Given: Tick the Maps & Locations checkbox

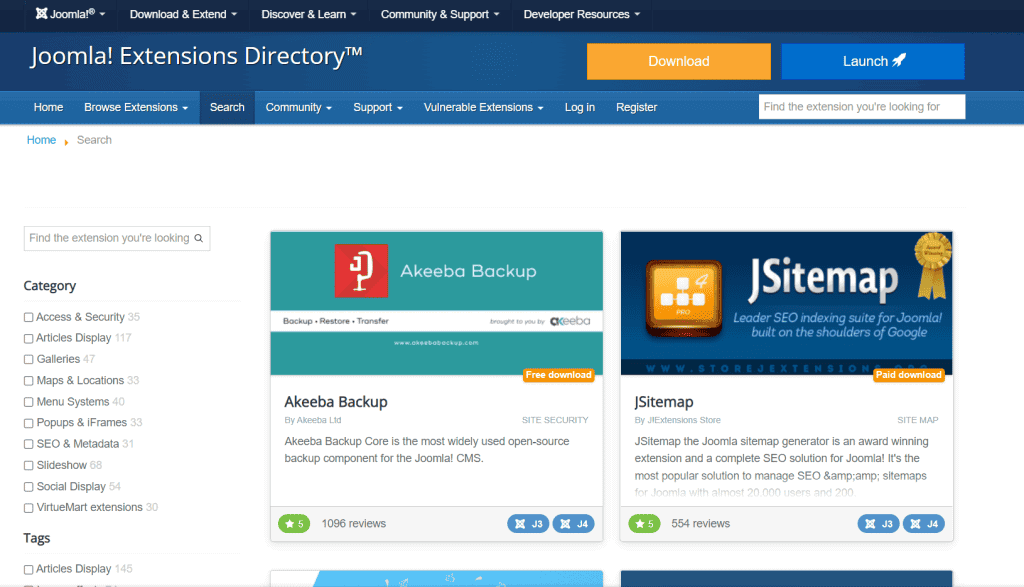Looking at the screenshot, I should [x=28, y=381].
